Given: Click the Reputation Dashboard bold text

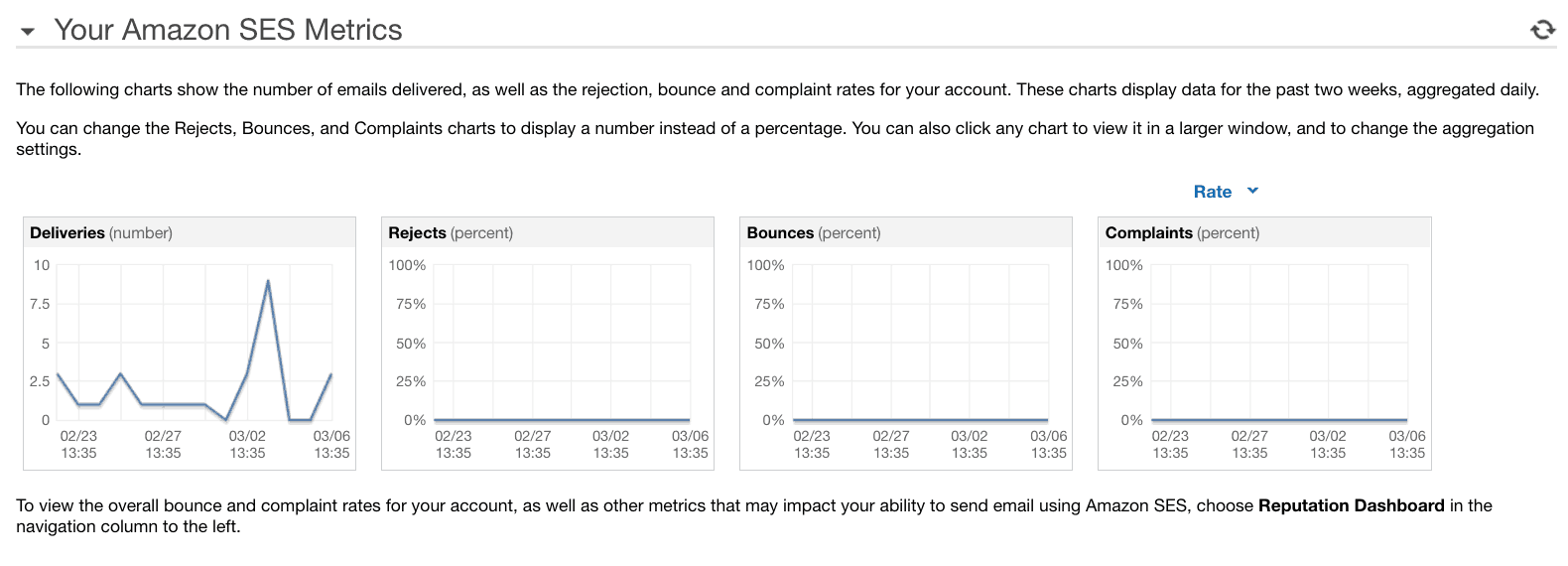Looking at the screenshot, I should coord(1351,505).
